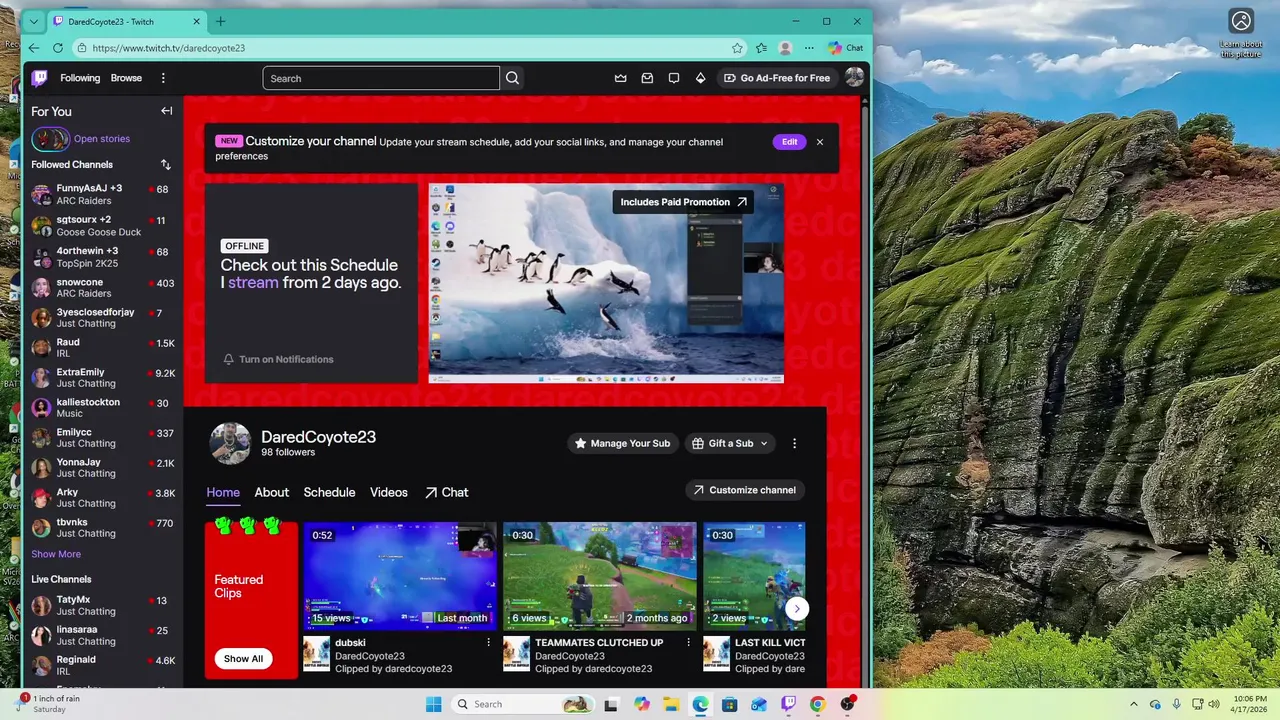Click the Twitch search field

[381, 78]
